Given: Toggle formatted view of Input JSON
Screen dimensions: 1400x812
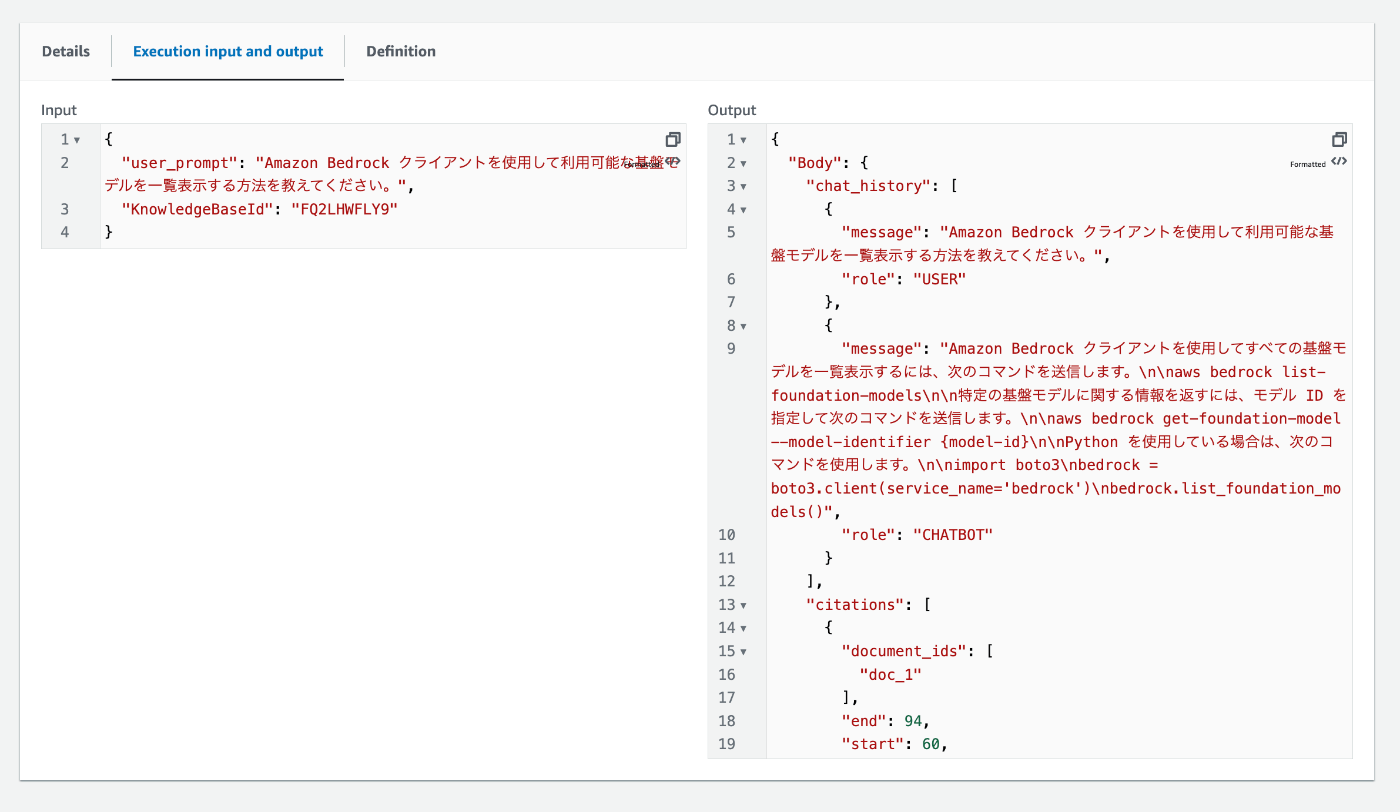Looking at the screenshot, I should point(673,162).
